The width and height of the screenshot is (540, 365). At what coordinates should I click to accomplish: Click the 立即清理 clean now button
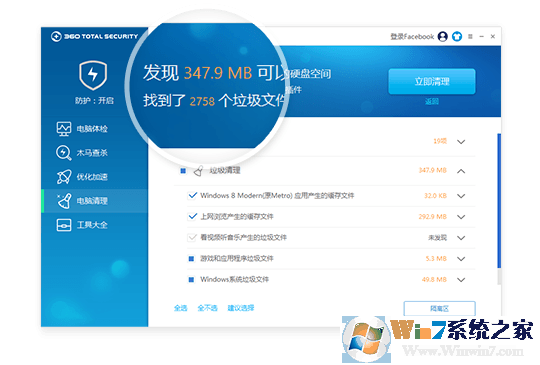[432, 81]
